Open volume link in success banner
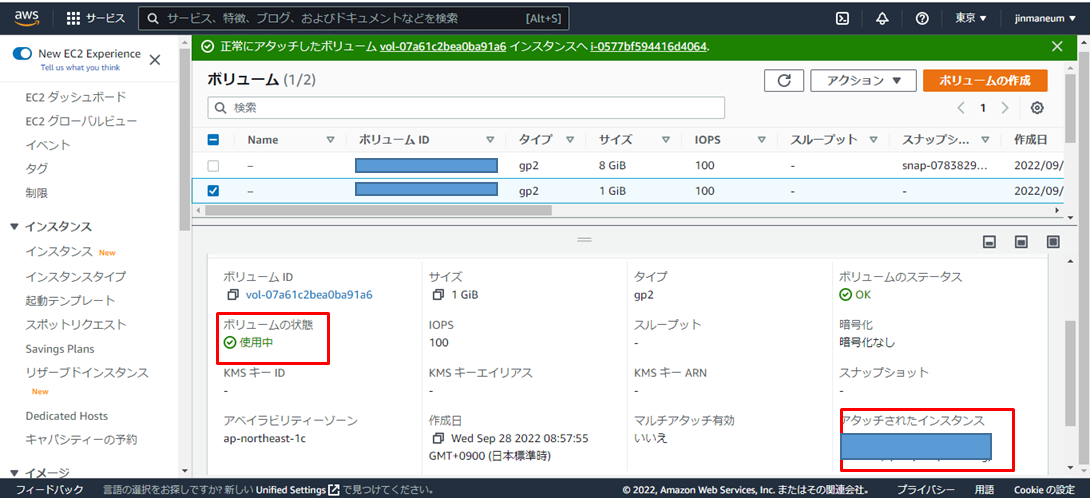Viewport: 1090px width, 498px height. [443, 47]
